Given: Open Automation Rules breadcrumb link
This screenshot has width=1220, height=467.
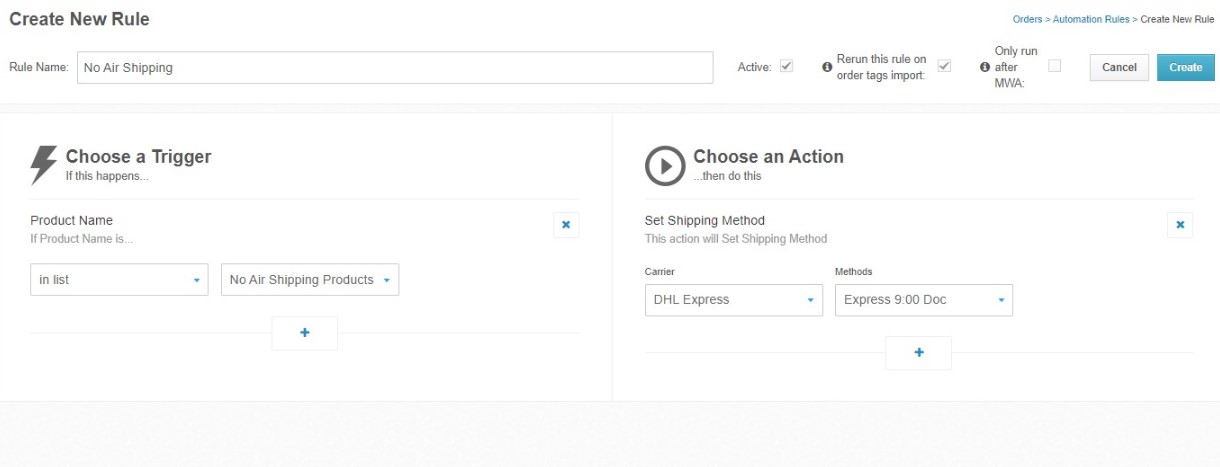Looking at the screenshot, I should tap(1091, 19).
